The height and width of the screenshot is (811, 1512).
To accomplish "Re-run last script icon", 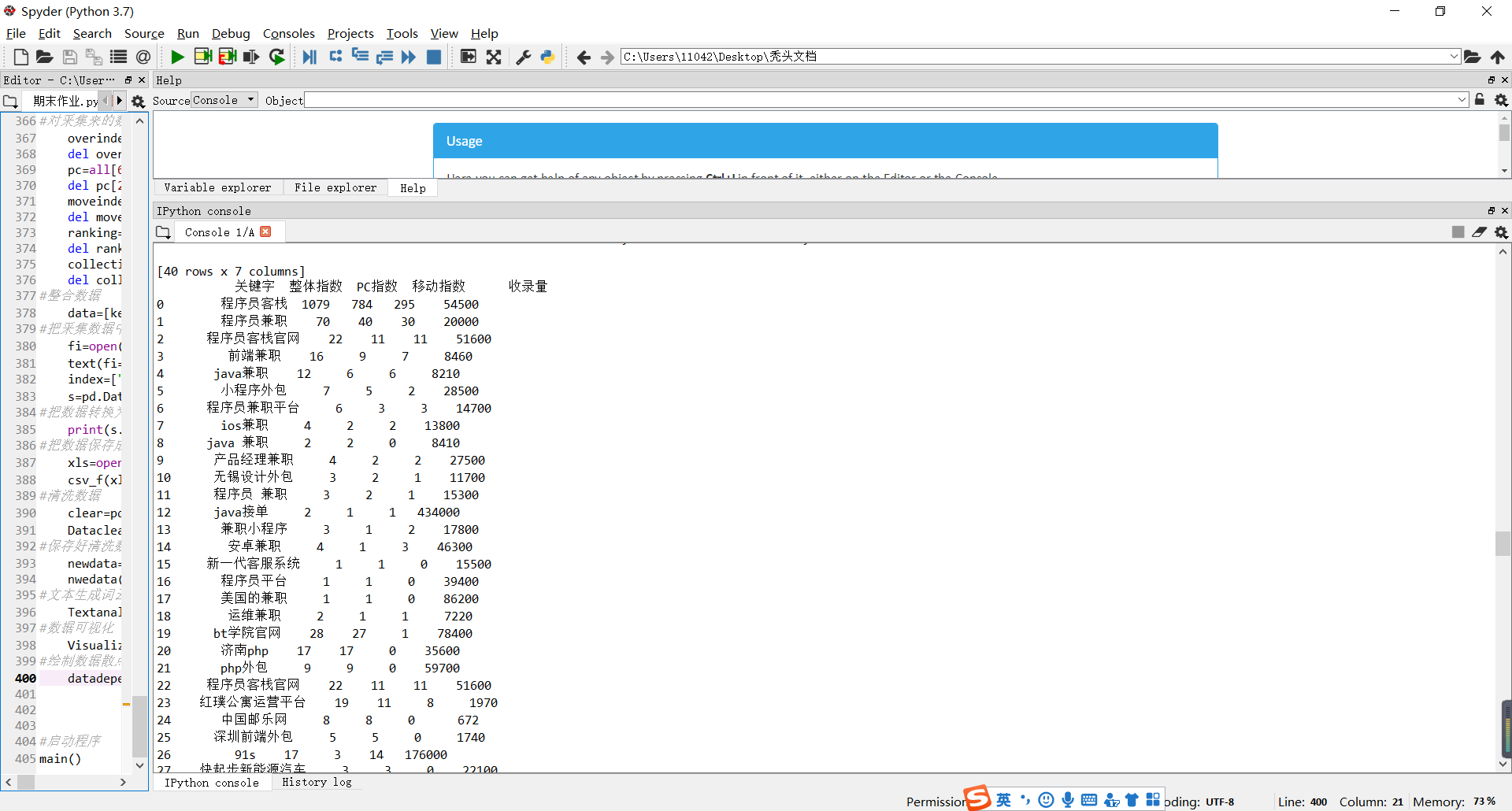I will click(x=277, y=57).
